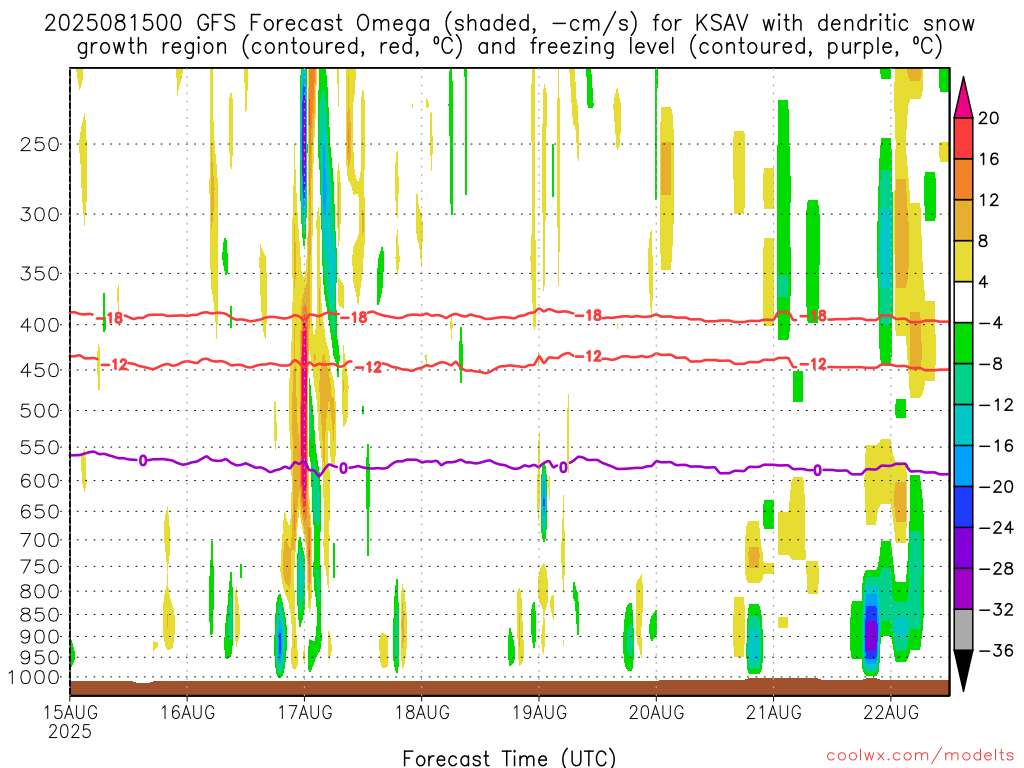The height and width of the screenshot is (768, 1024).
Task: Click the pink upward arrow atop colorbar
Action: [x=963, y=100]
